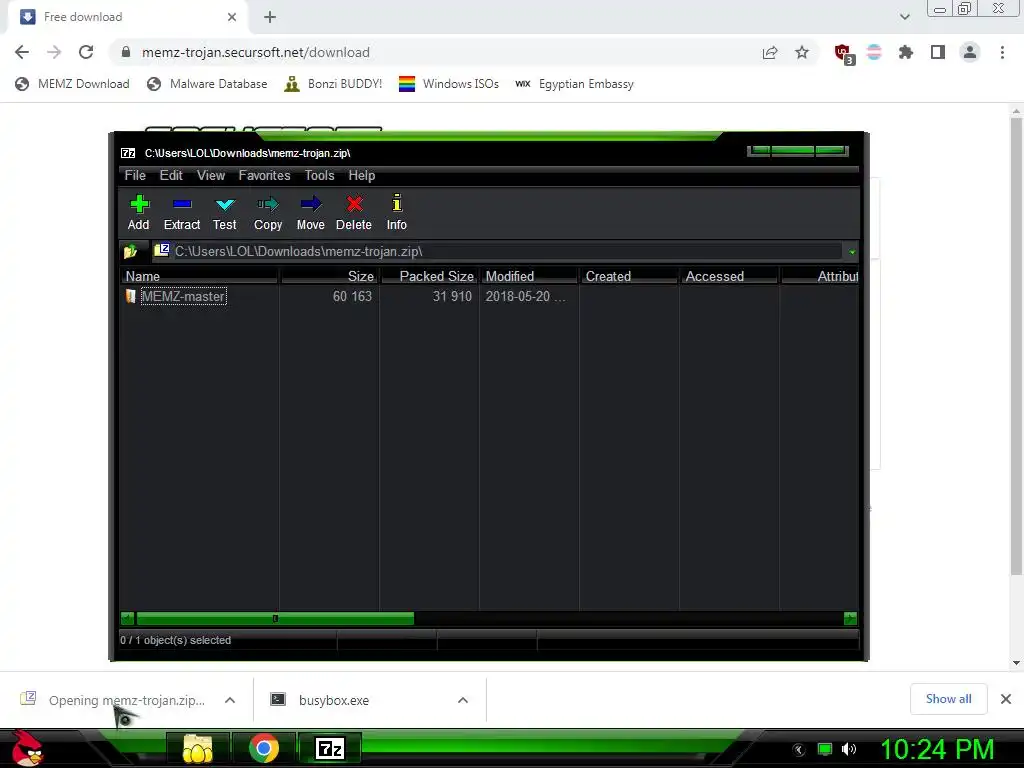Click the volume speaker tray icon
Viewport: 1024px width, 768px height.
pos(849,749)
